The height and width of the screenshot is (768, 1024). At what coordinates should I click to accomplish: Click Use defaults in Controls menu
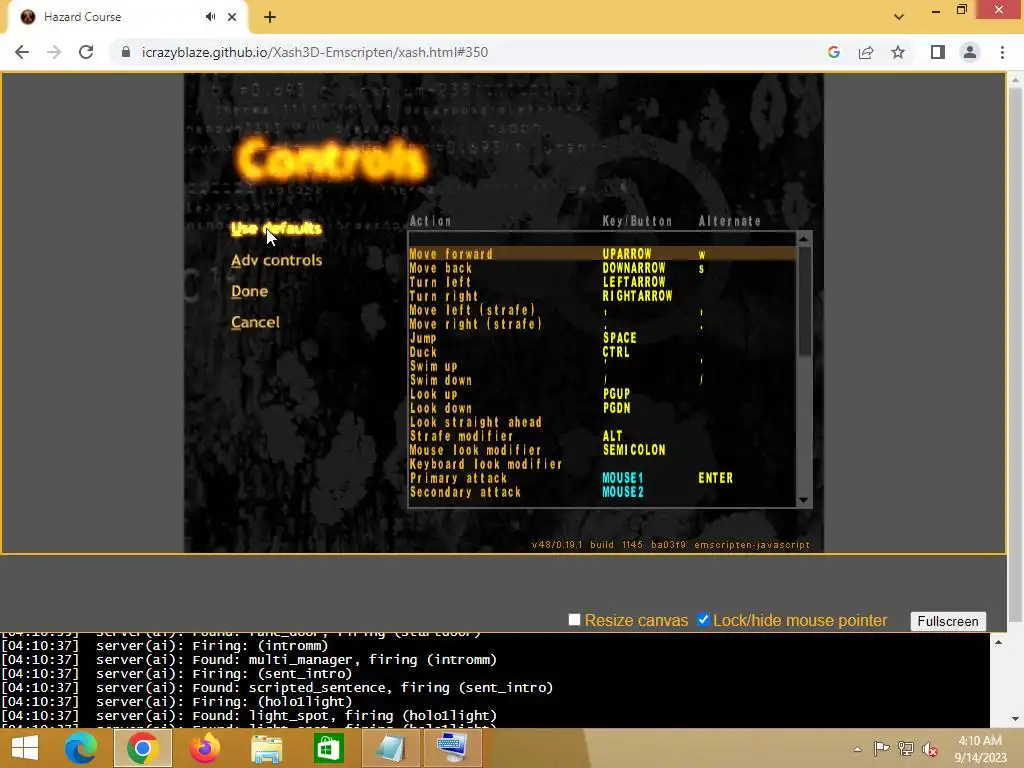(x=276, y=229)
